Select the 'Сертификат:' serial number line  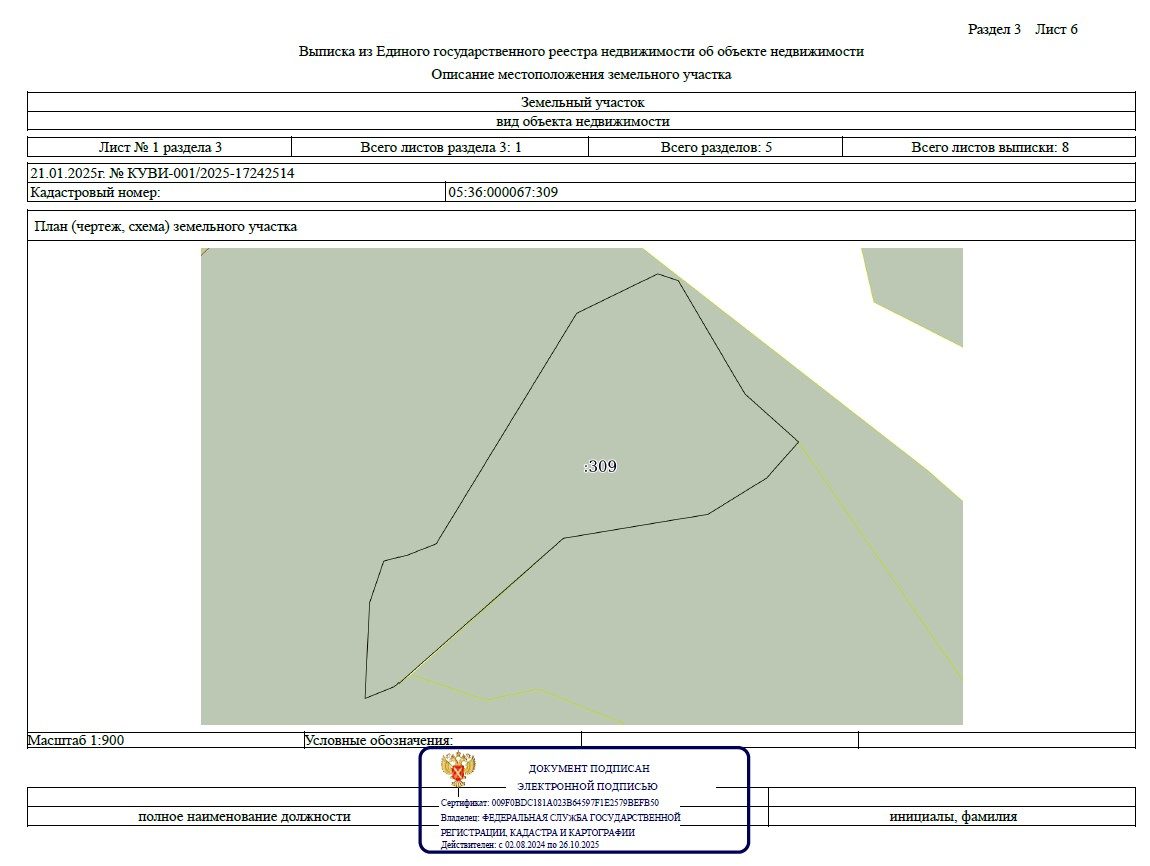point(549,803)
